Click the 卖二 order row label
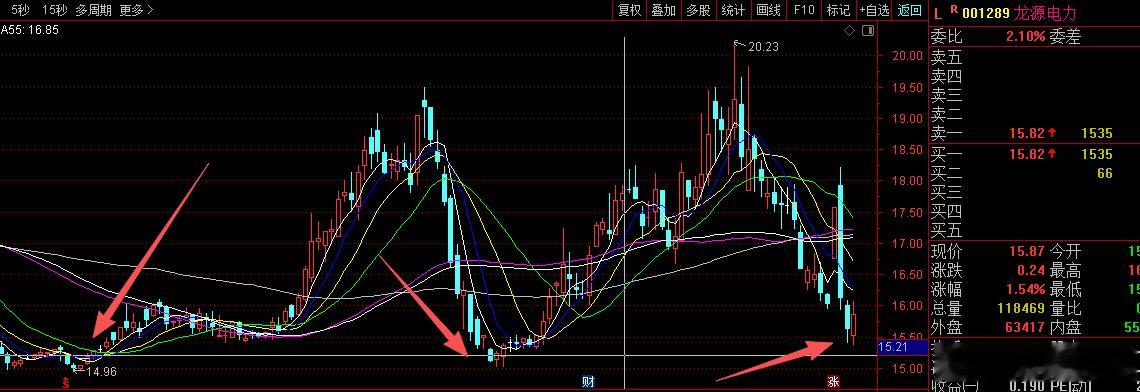This screenshot has width=1140, height=392. point(947,114)
